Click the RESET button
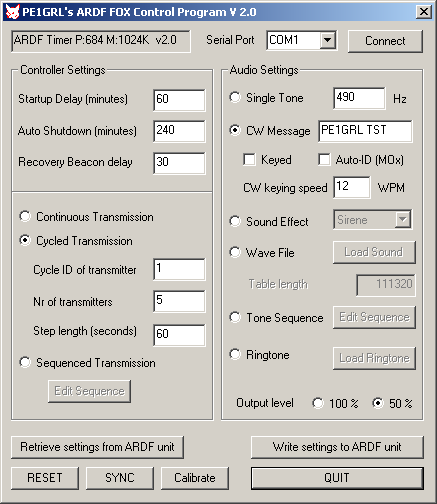This screenshot has width=437, height=504. [45, 478]
